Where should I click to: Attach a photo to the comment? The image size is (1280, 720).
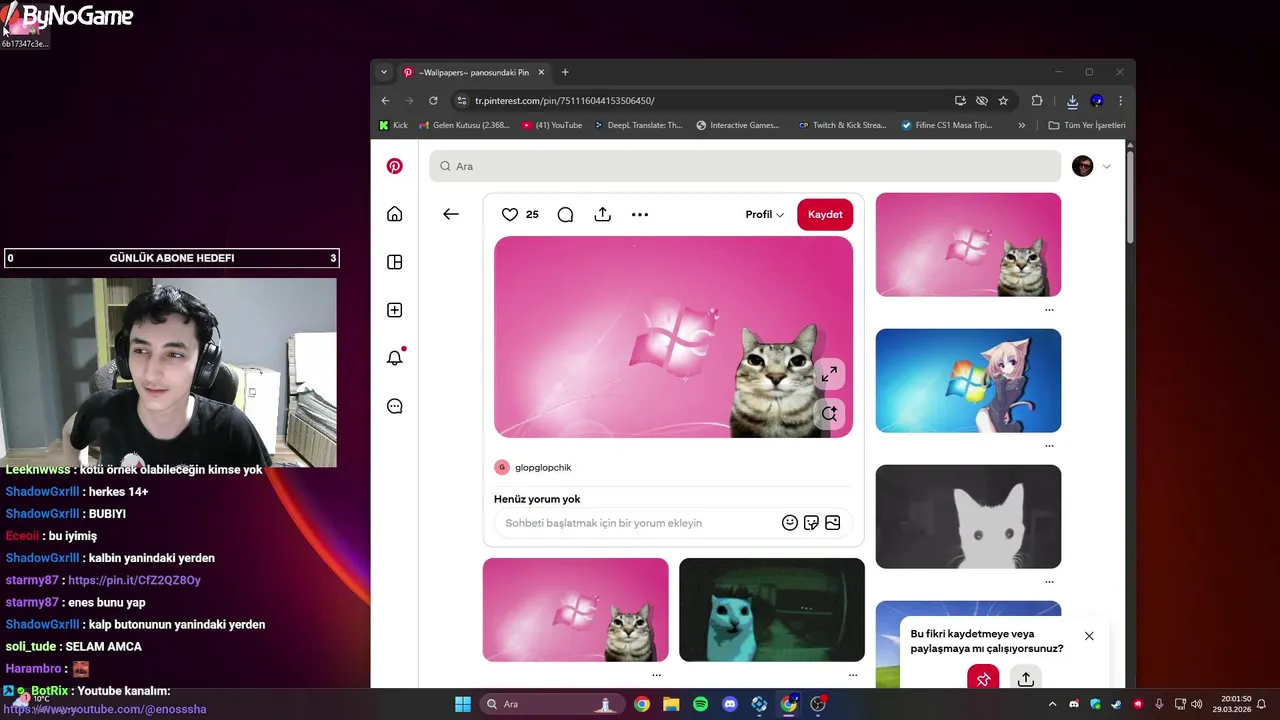(833, 523)
